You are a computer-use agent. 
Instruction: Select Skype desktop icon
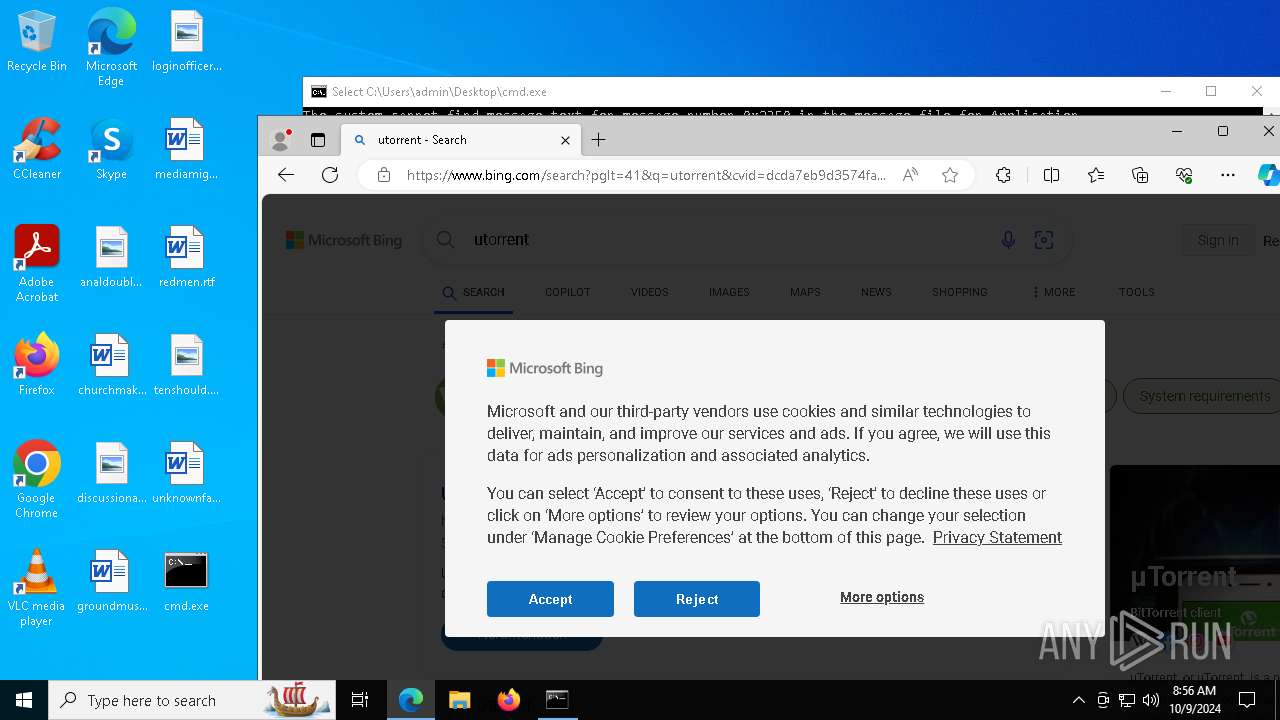111,149
